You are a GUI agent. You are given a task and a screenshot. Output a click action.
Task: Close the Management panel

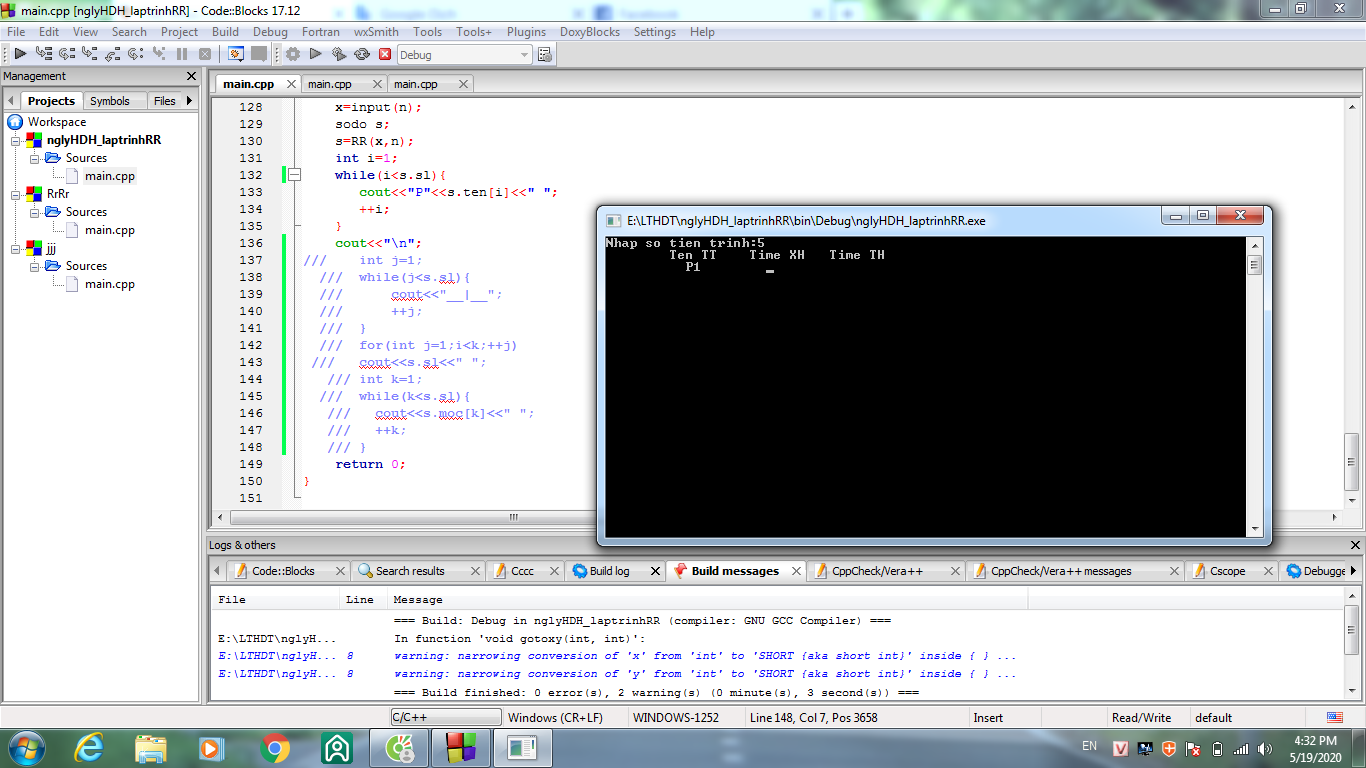point(192,76)
